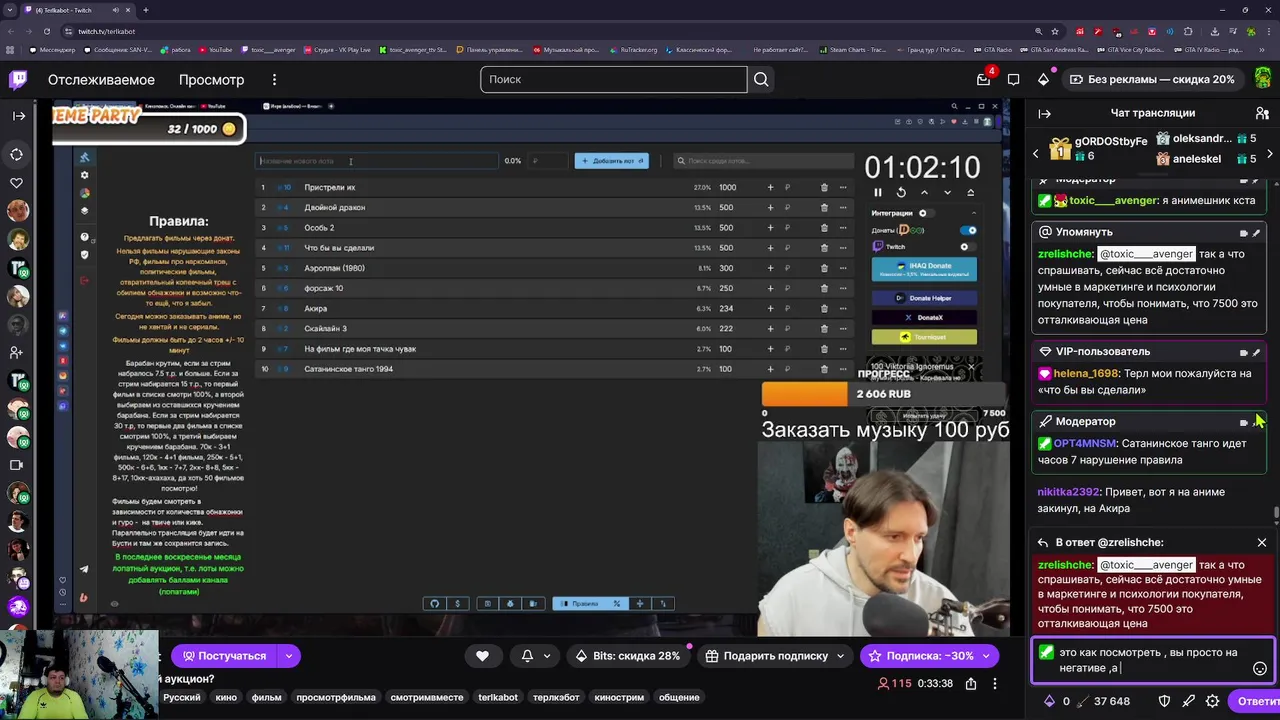This screenshot has width=1280, height=720.
Task: Add amount to Пристрели их lot
Action: 770,187
